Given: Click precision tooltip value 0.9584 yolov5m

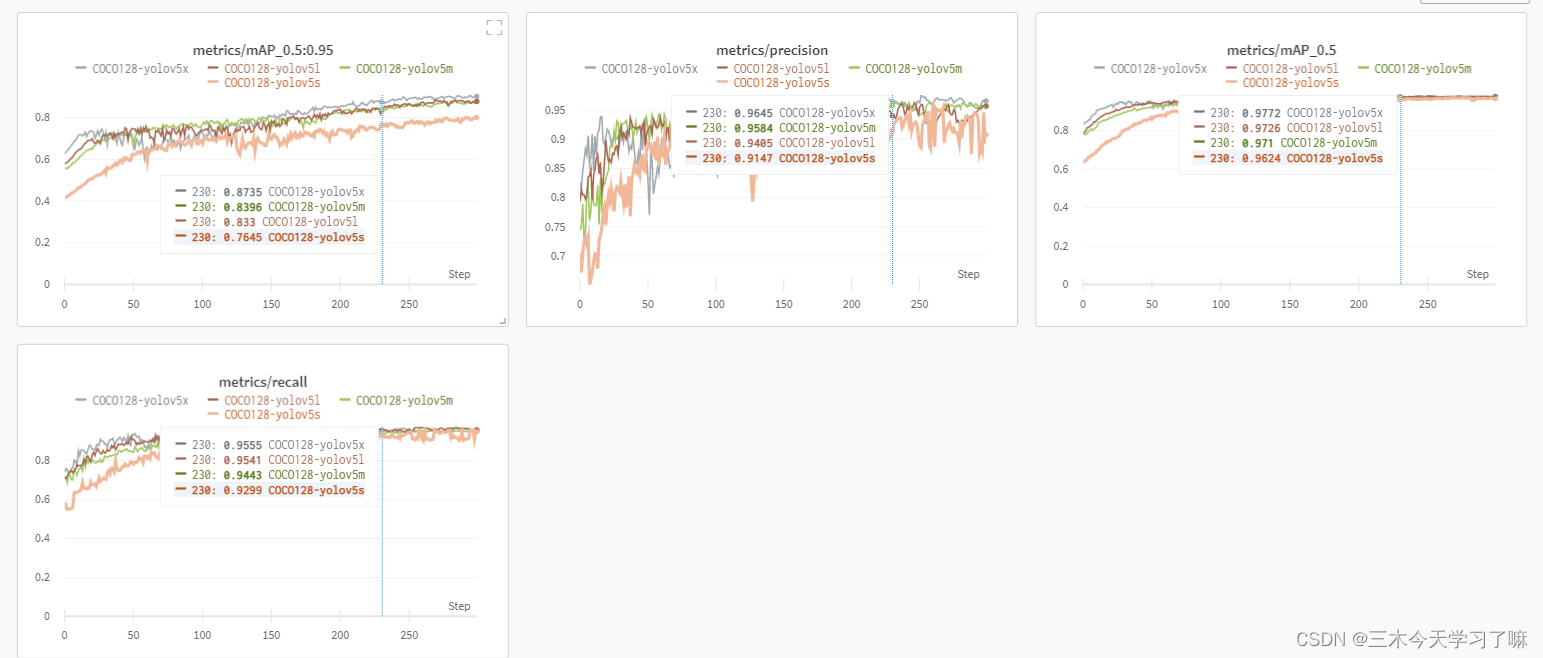Looking at the screenshot, I should pos(755,128).
